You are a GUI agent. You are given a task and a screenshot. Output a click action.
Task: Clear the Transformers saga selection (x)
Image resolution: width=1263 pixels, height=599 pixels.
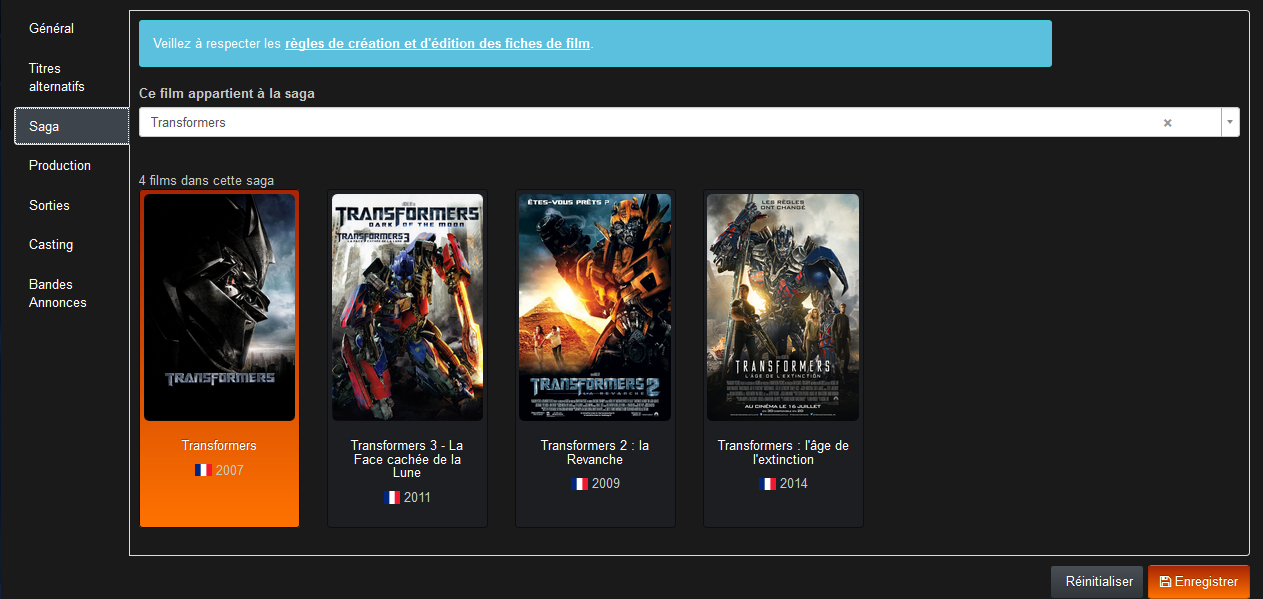point(1167,123)
